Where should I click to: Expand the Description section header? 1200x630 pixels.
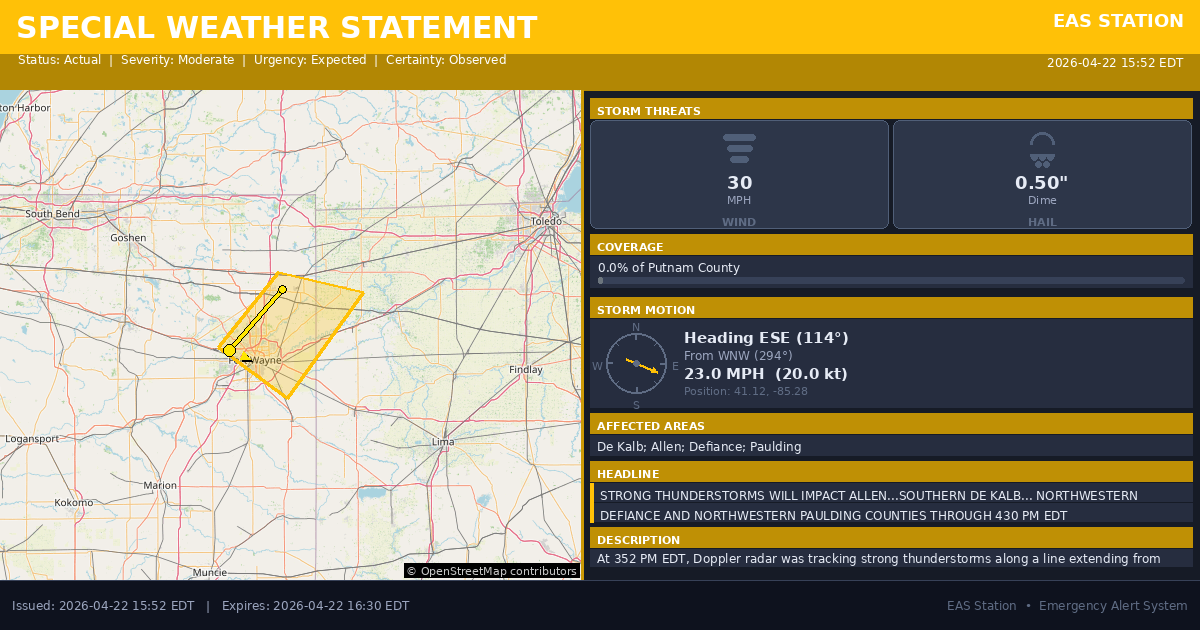[x=891, y=539]
